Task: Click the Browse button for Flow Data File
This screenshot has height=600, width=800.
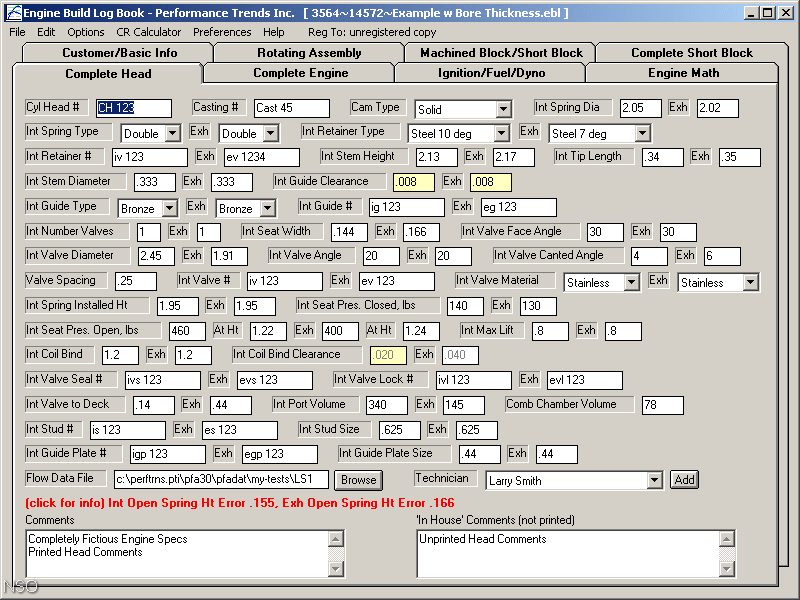Action: 359,480
